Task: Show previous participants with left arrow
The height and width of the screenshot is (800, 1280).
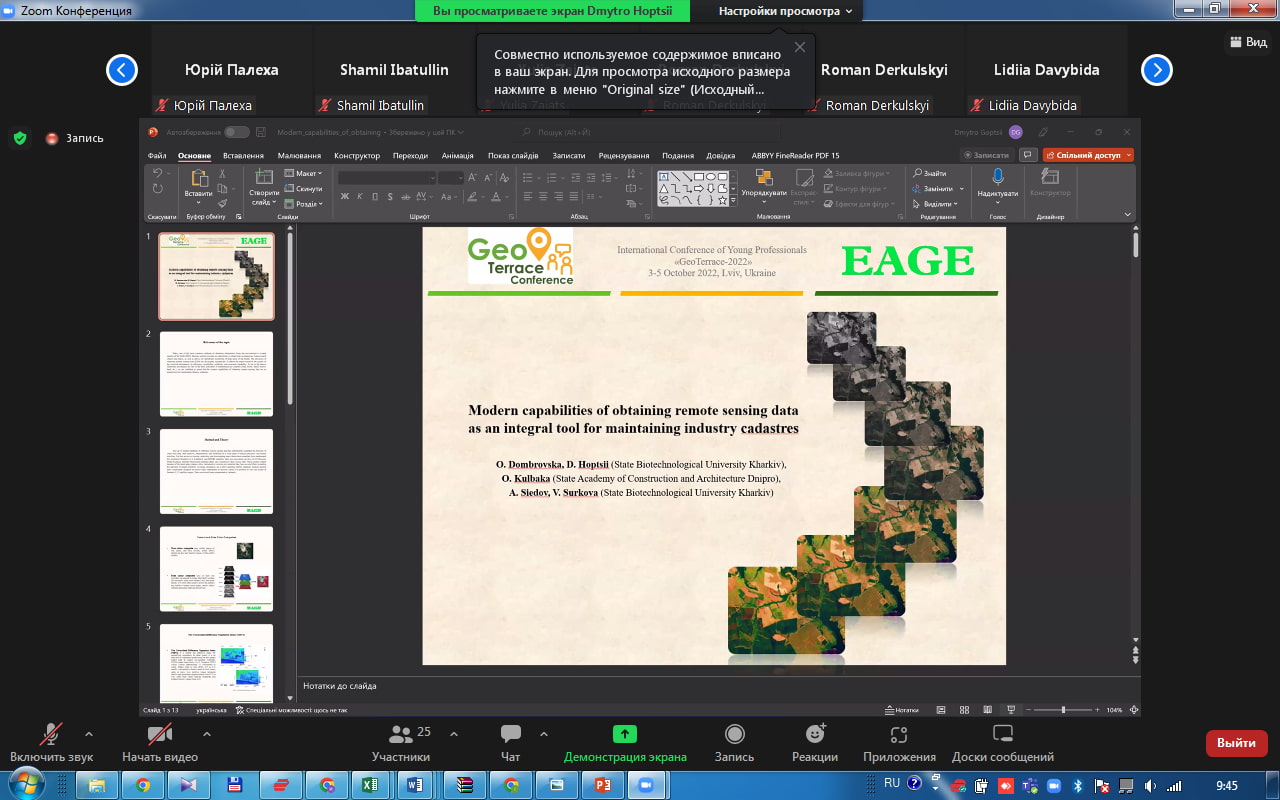Action: click(x=122, y=70)
